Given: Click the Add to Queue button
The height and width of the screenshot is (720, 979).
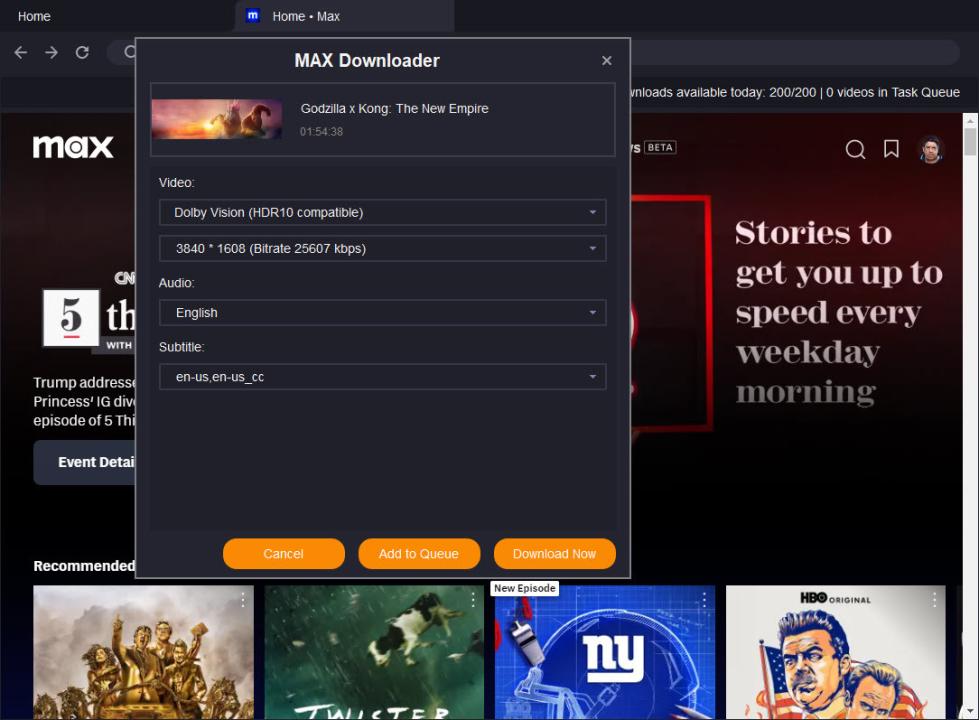Looking at the screenshot, I should pyautogui.click(x=419, y=554).
